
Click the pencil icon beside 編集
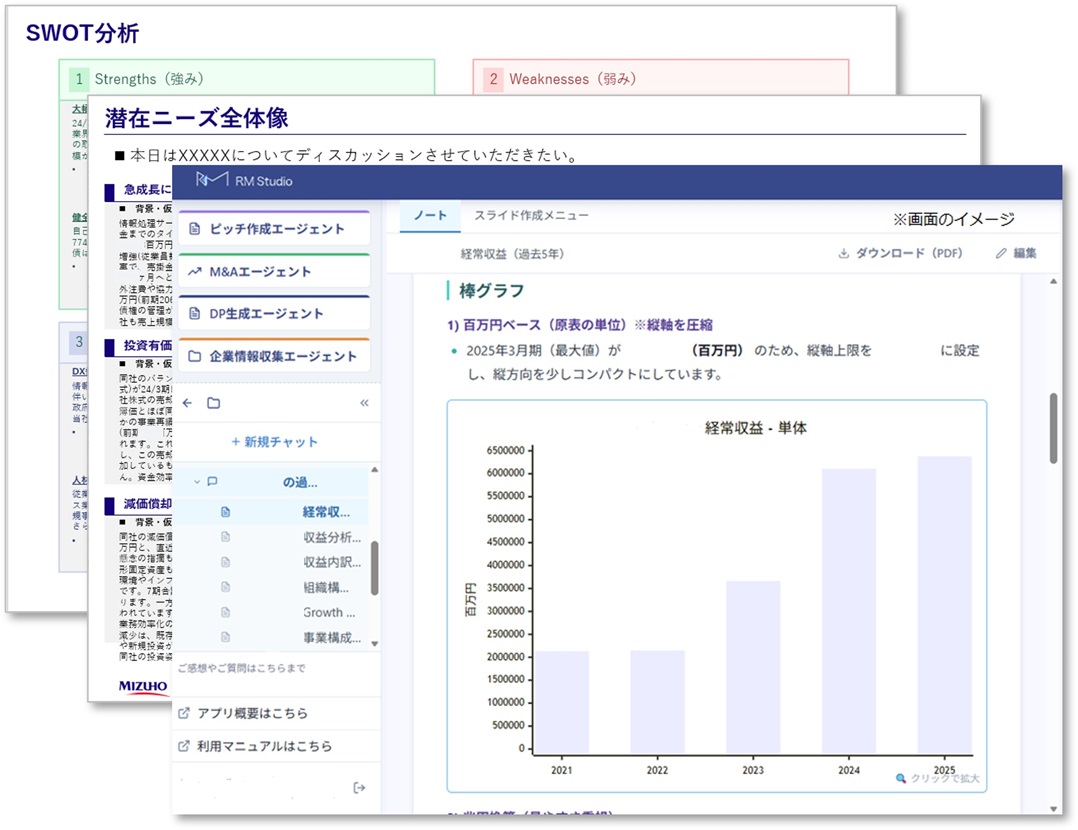[1001, 254]
